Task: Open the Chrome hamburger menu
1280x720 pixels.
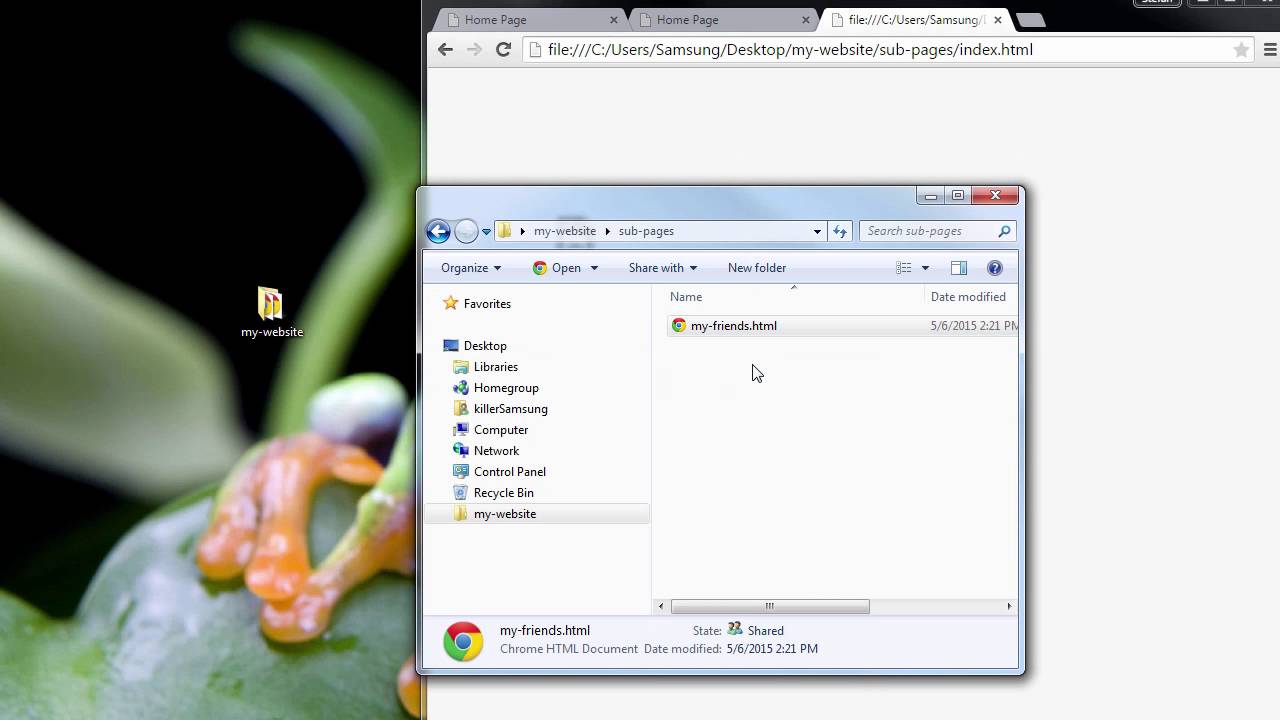Action: pos(1271,49)
